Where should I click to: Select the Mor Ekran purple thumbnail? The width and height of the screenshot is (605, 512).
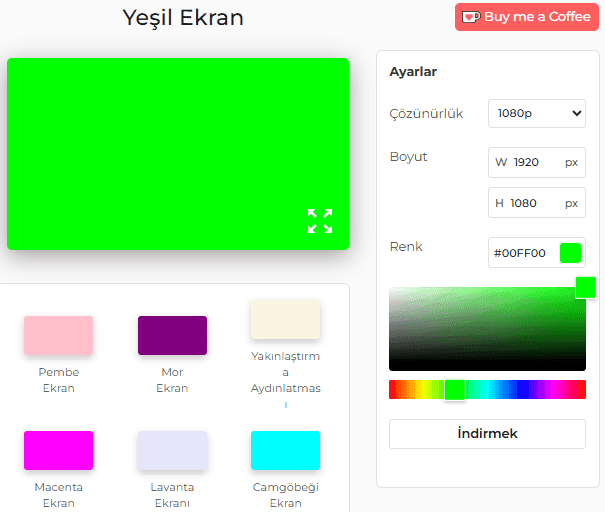click(x=172, y=335)
